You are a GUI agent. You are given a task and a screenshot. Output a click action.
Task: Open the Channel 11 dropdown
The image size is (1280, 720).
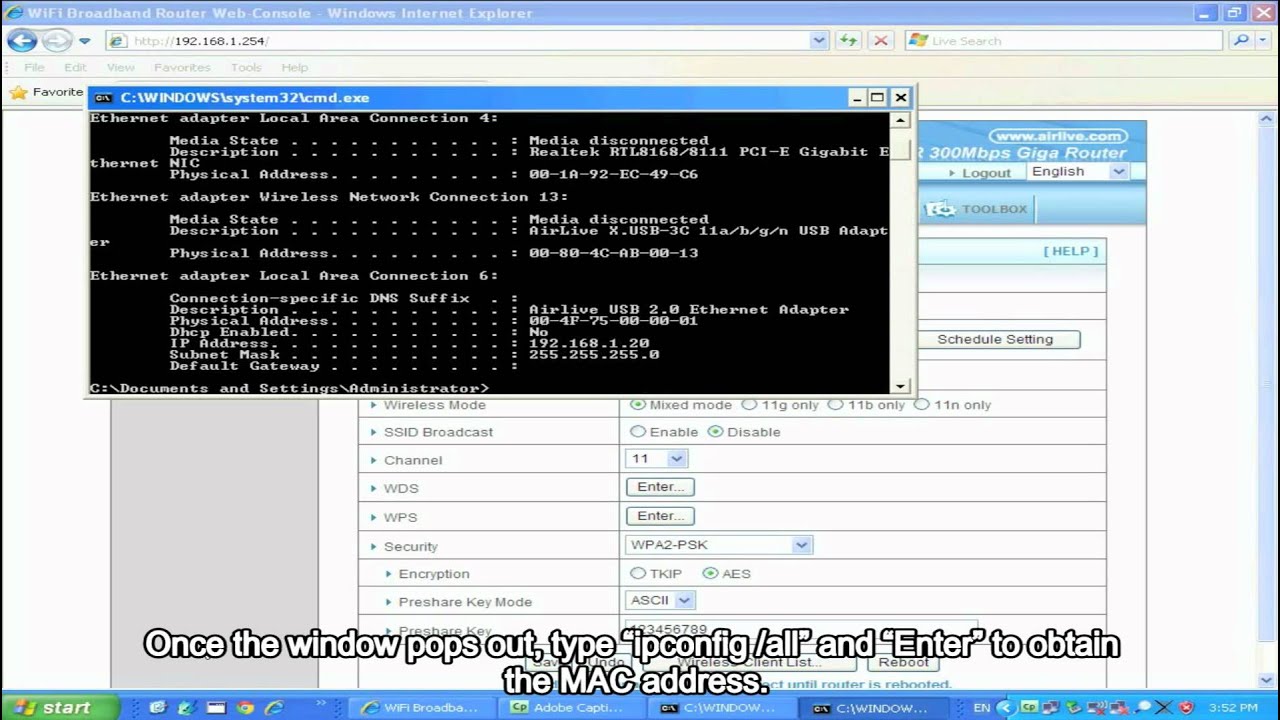click(x=656, y=459)
